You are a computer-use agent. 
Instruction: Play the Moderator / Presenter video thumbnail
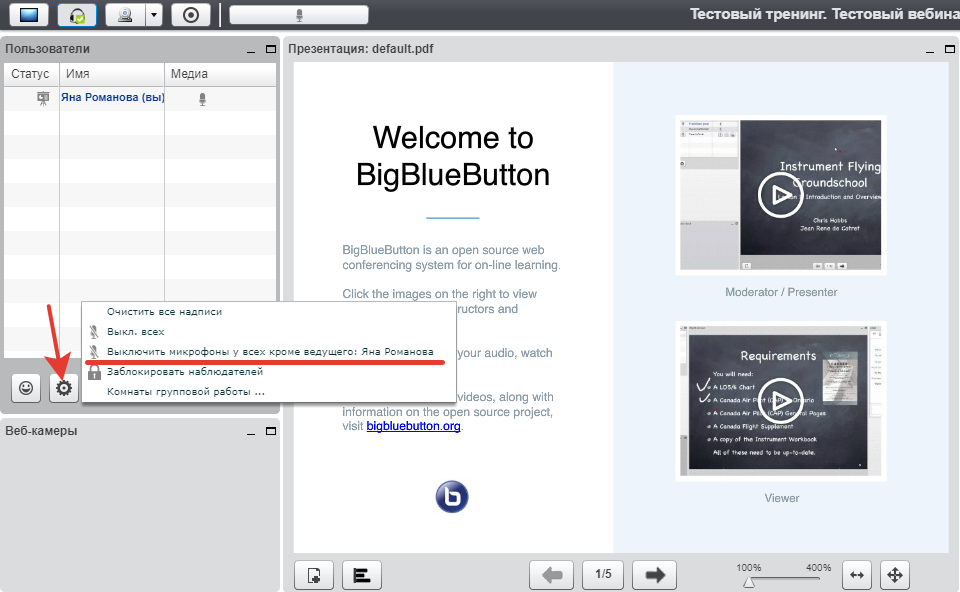(x=780, y=195)
